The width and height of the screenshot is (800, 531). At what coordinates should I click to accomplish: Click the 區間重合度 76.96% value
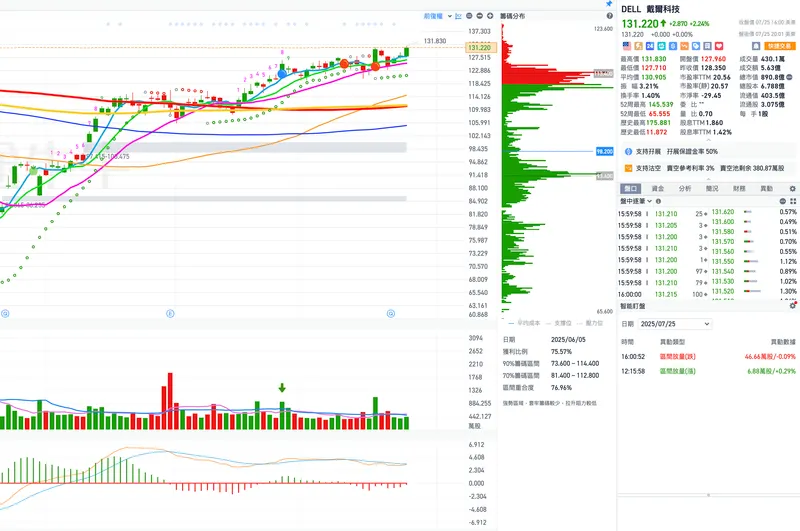pos(561,388)
